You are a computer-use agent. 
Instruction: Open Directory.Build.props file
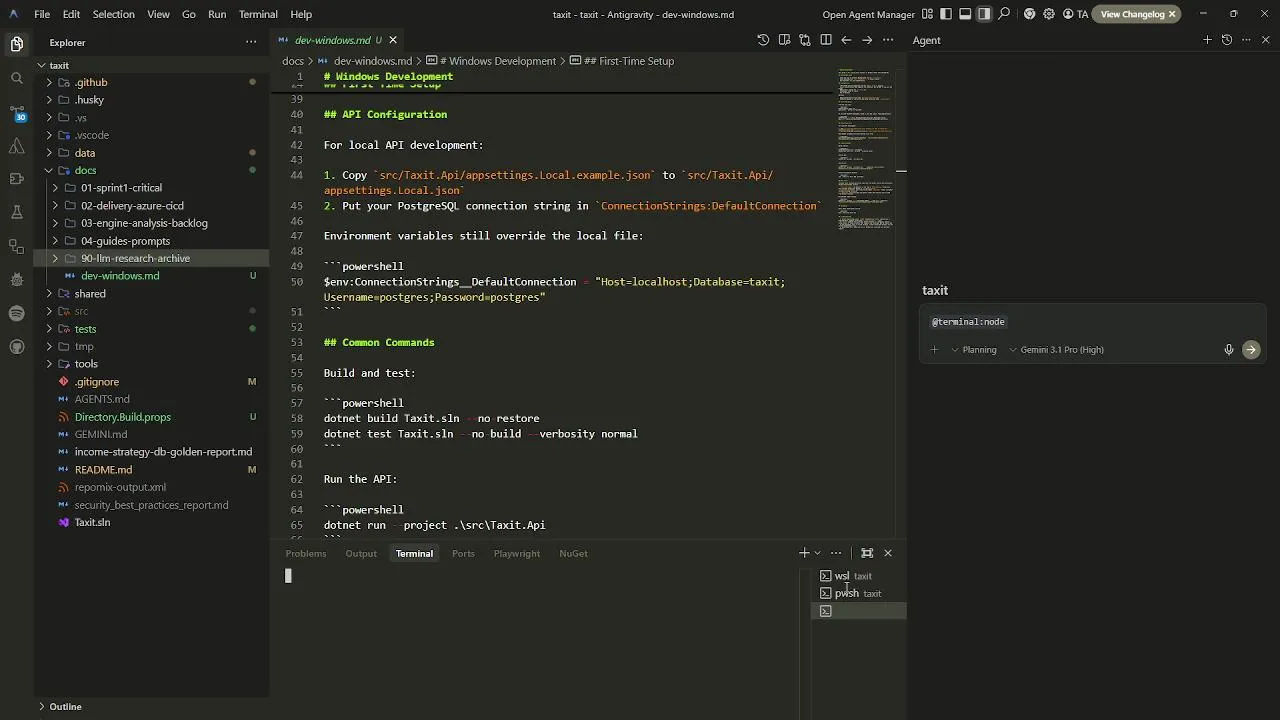click(122, 417)
